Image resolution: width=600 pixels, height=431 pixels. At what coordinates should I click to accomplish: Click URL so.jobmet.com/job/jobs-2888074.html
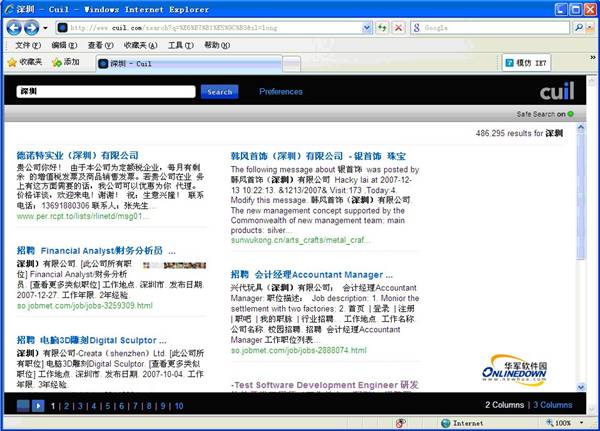point(298,350)
